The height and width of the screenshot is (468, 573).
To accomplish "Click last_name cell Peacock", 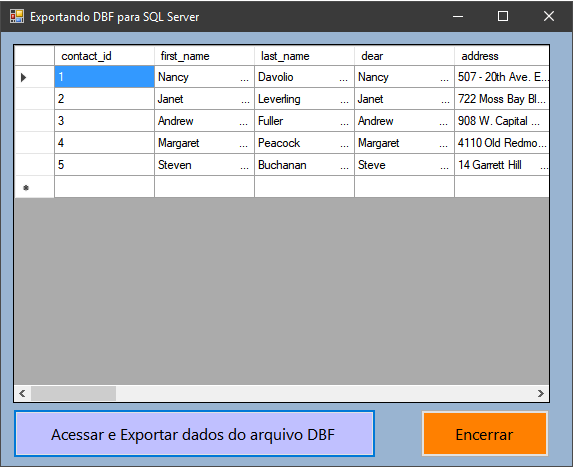I will pos(304,143).
